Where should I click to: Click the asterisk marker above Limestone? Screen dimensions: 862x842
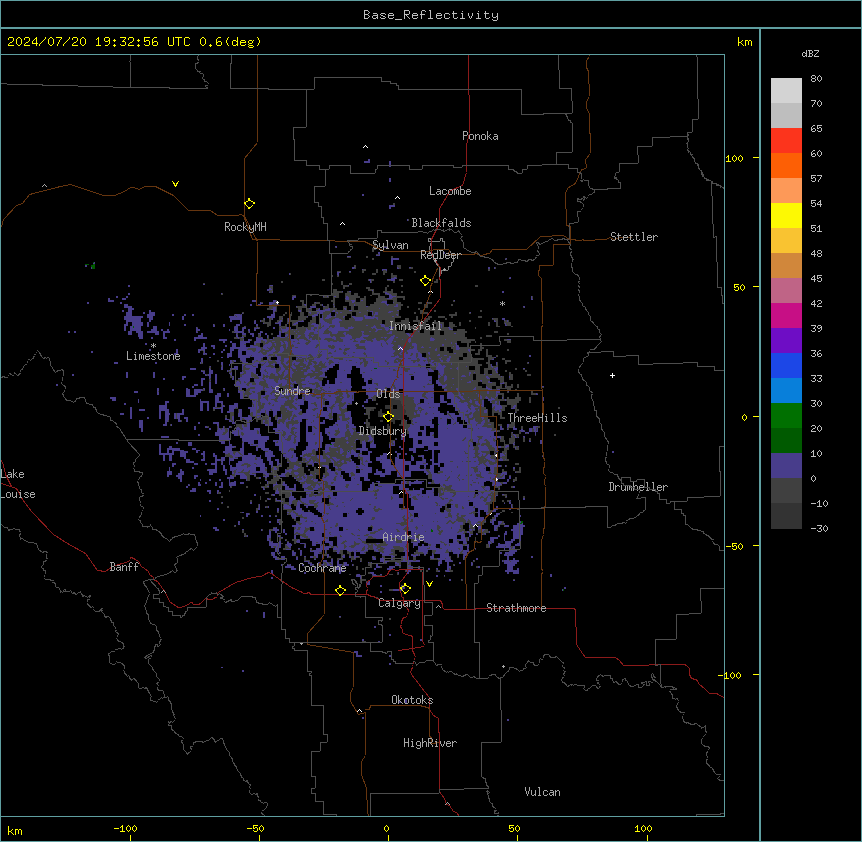pos(153,346)
